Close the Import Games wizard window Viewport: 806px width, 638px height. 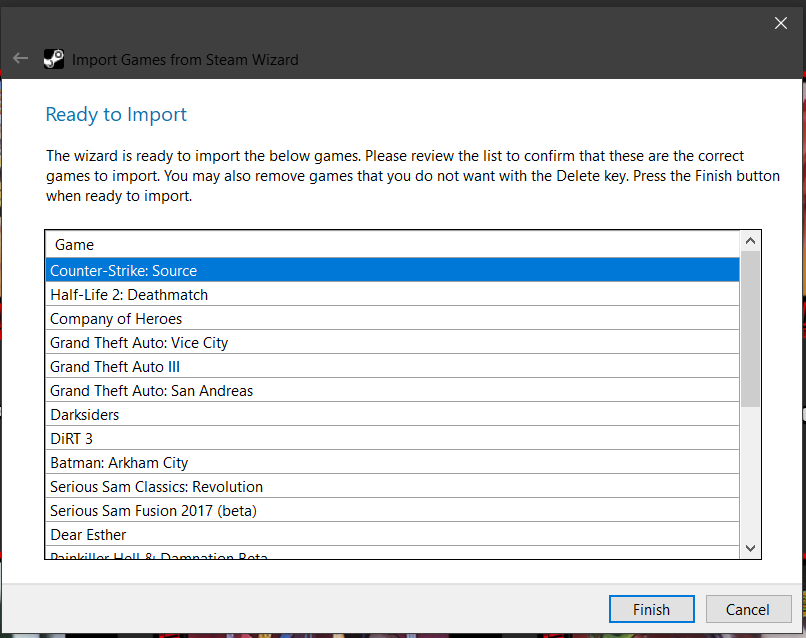[x=780, y=23]
